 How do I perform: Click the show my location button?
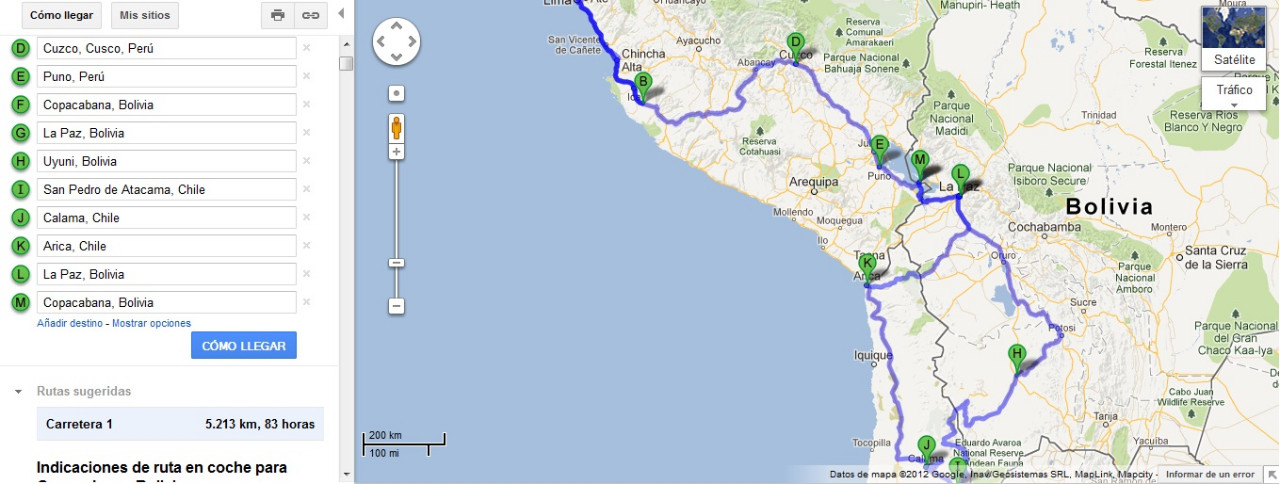coord(397,93)
